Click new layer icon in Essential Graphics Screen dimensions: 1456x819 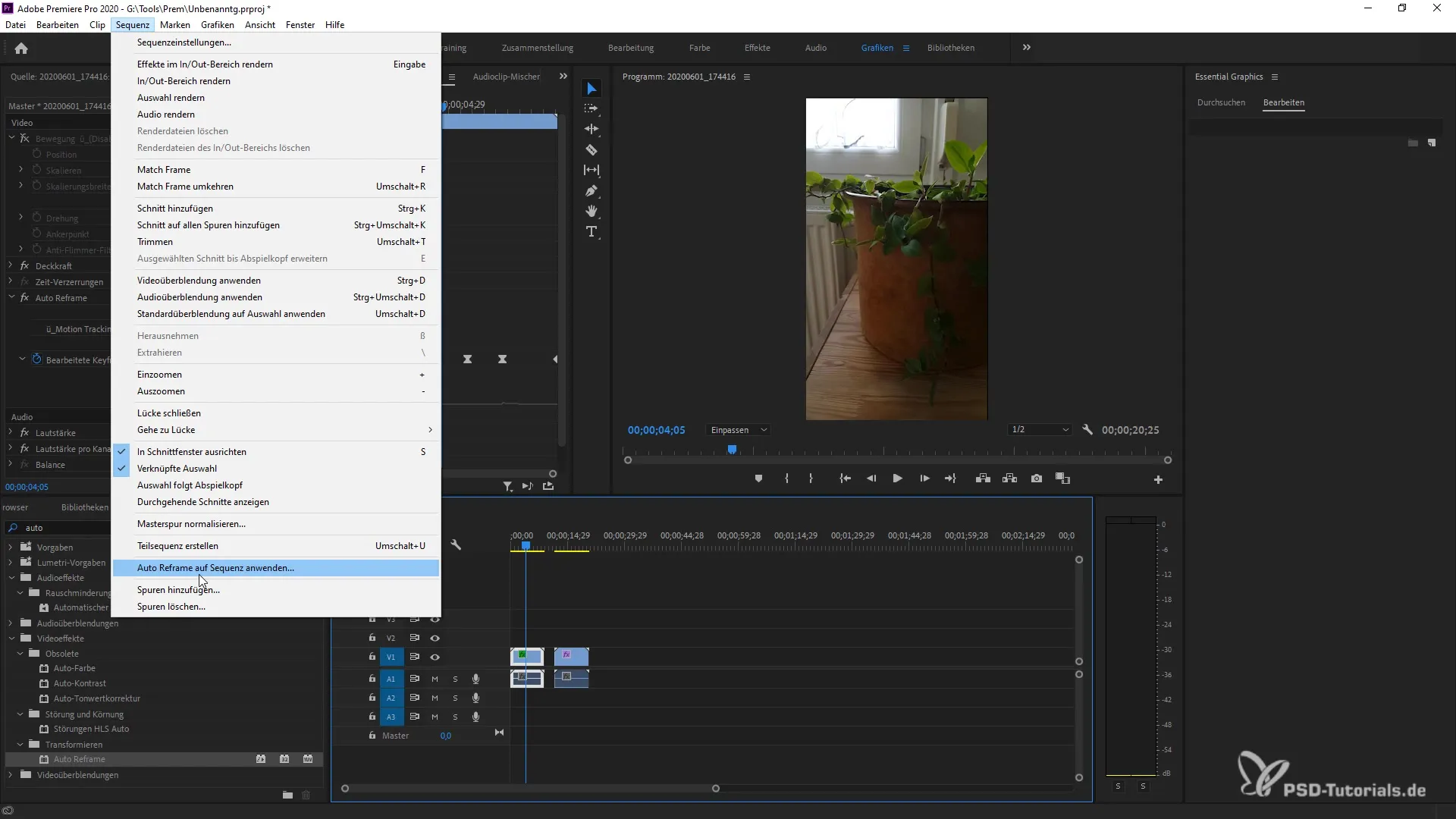pyautogui.click(x=1432, y=143)
